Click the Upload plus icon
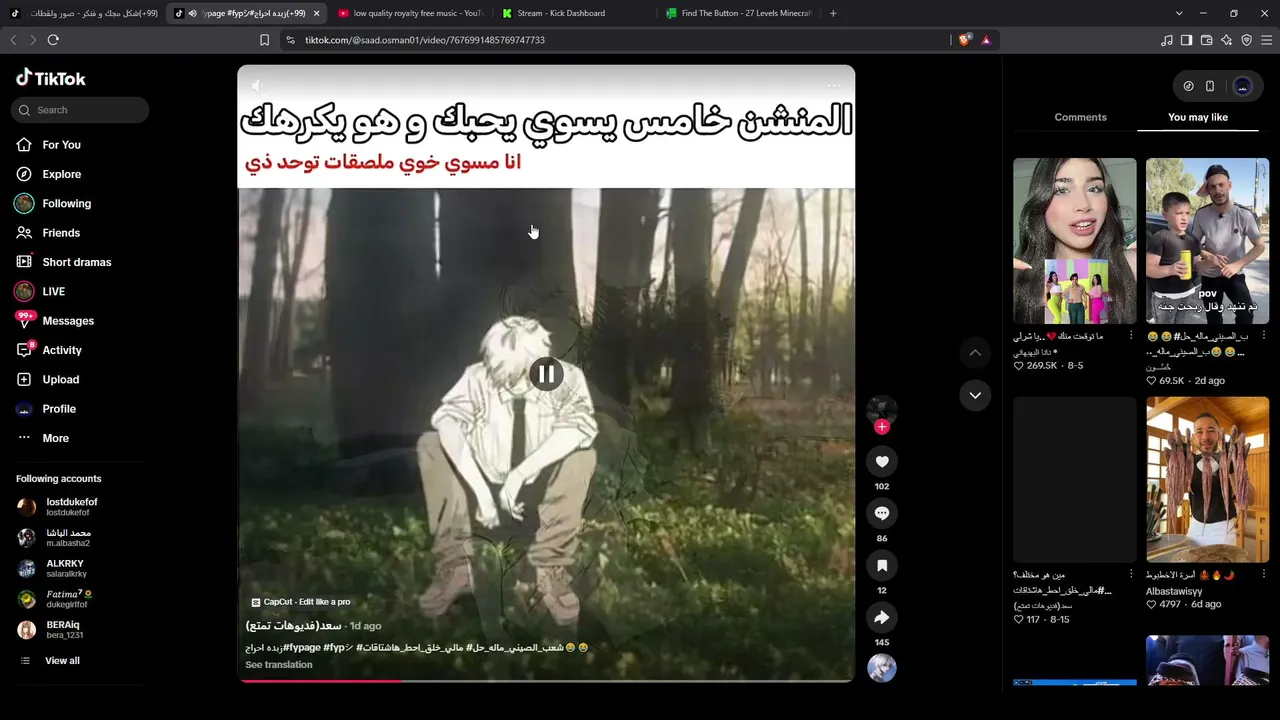Viewport: 1280px width, 720px height. (24, 380)
